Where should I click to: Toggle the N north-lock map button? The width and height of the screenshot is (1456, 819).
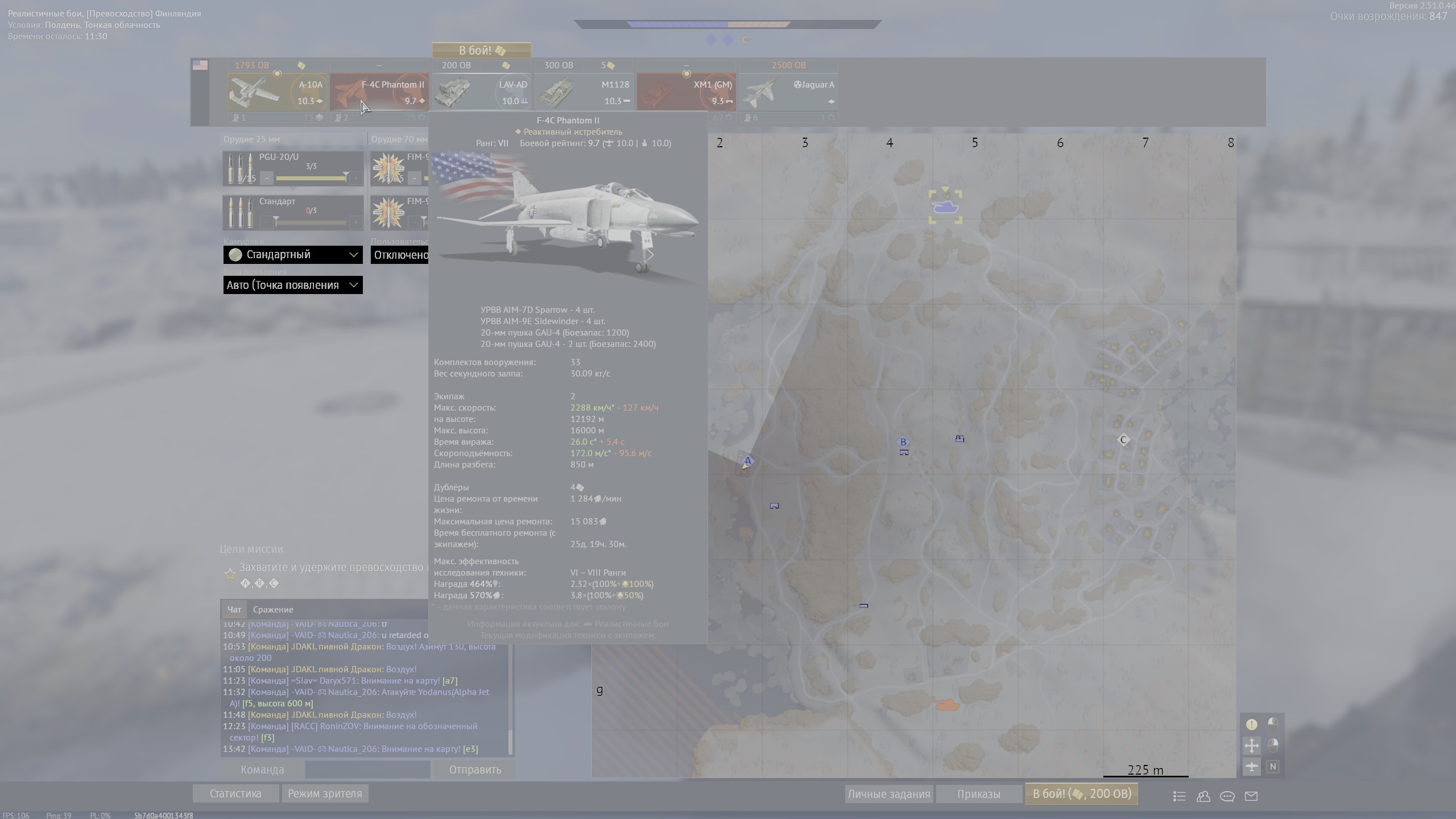coord(1273,767)
